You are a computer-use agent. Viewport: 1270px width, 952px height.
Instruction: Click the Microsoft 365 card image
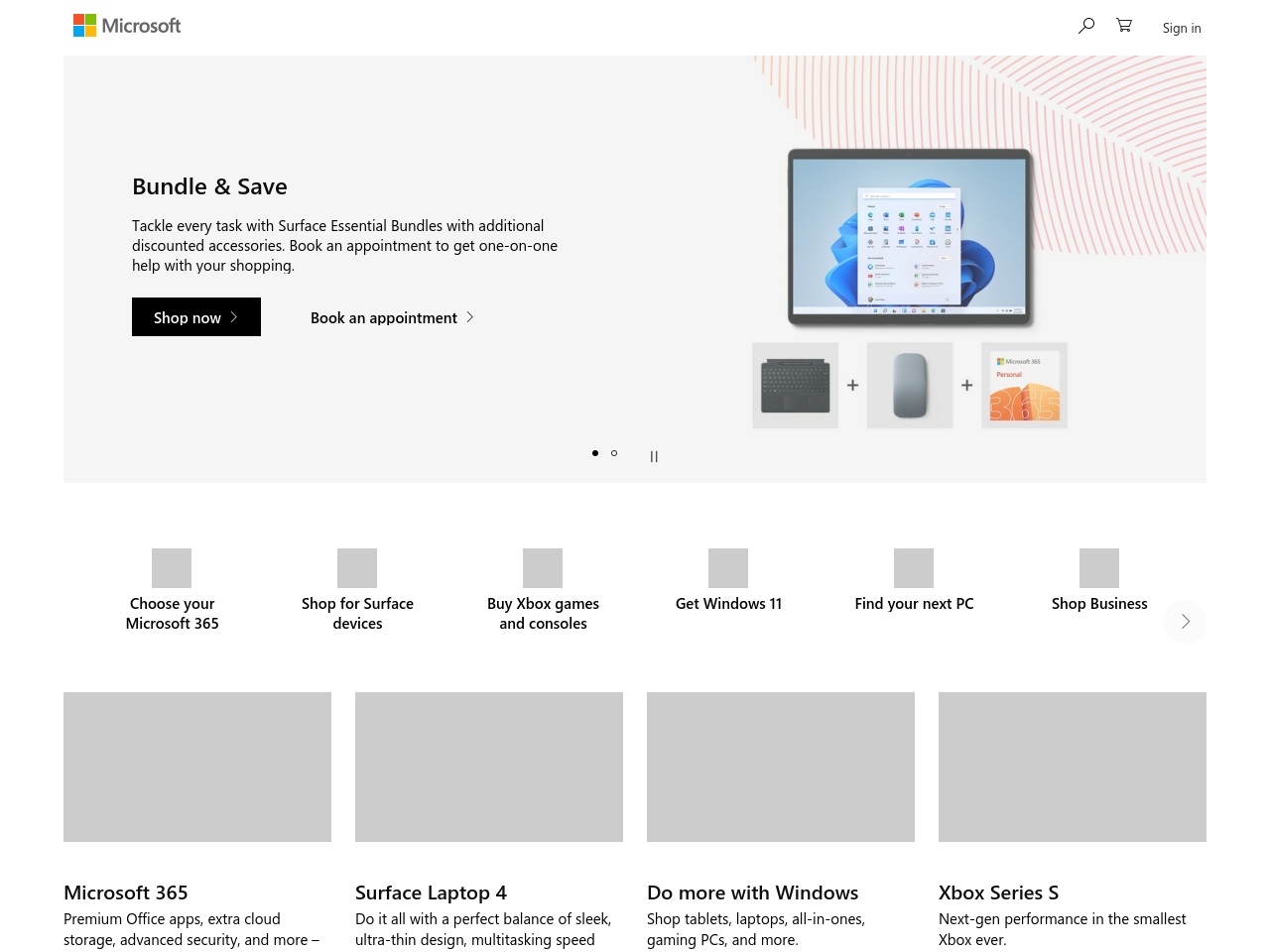coord(197,767)
